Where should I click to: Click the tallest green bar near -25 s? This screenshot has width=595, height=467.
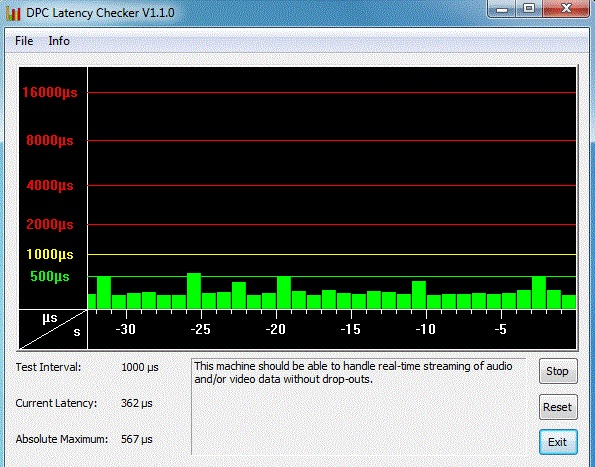click(194, 291)
